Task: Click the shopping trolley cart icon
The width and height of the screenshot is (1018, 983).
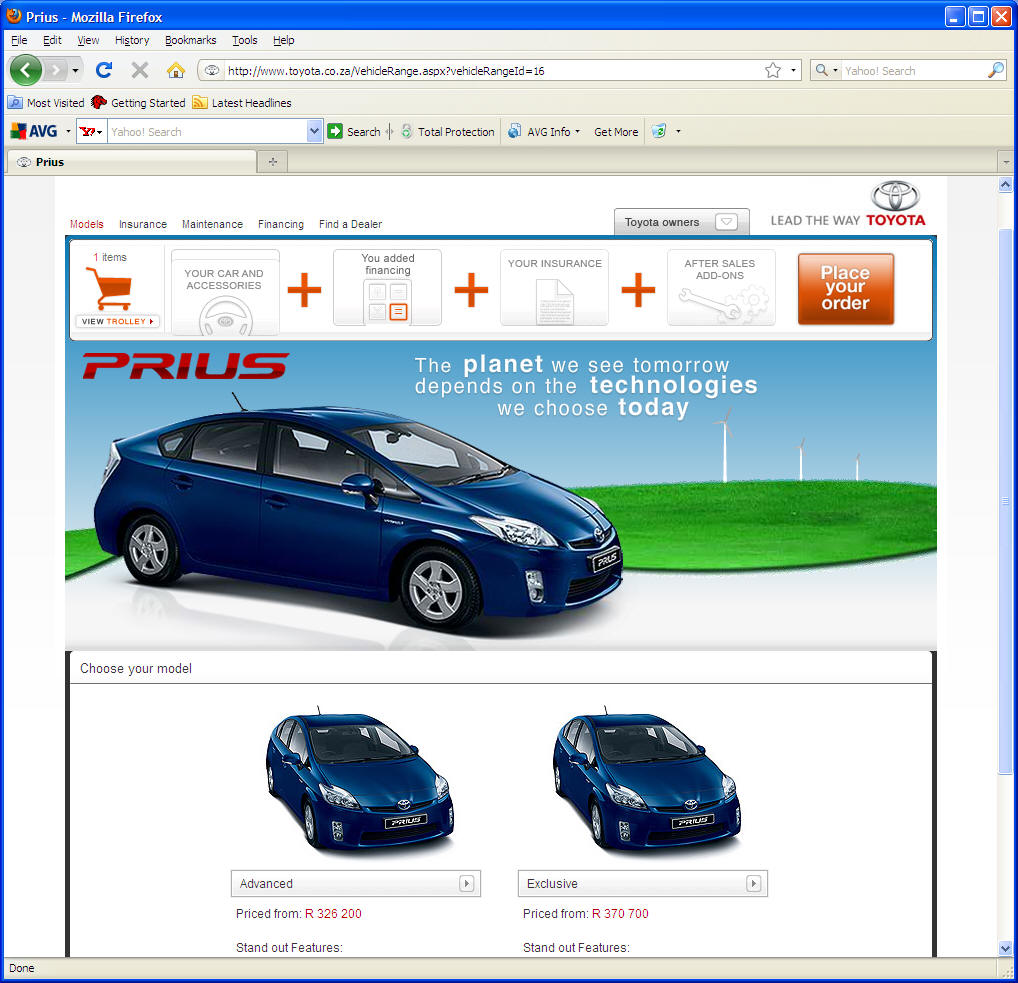Action: [110, 288]
